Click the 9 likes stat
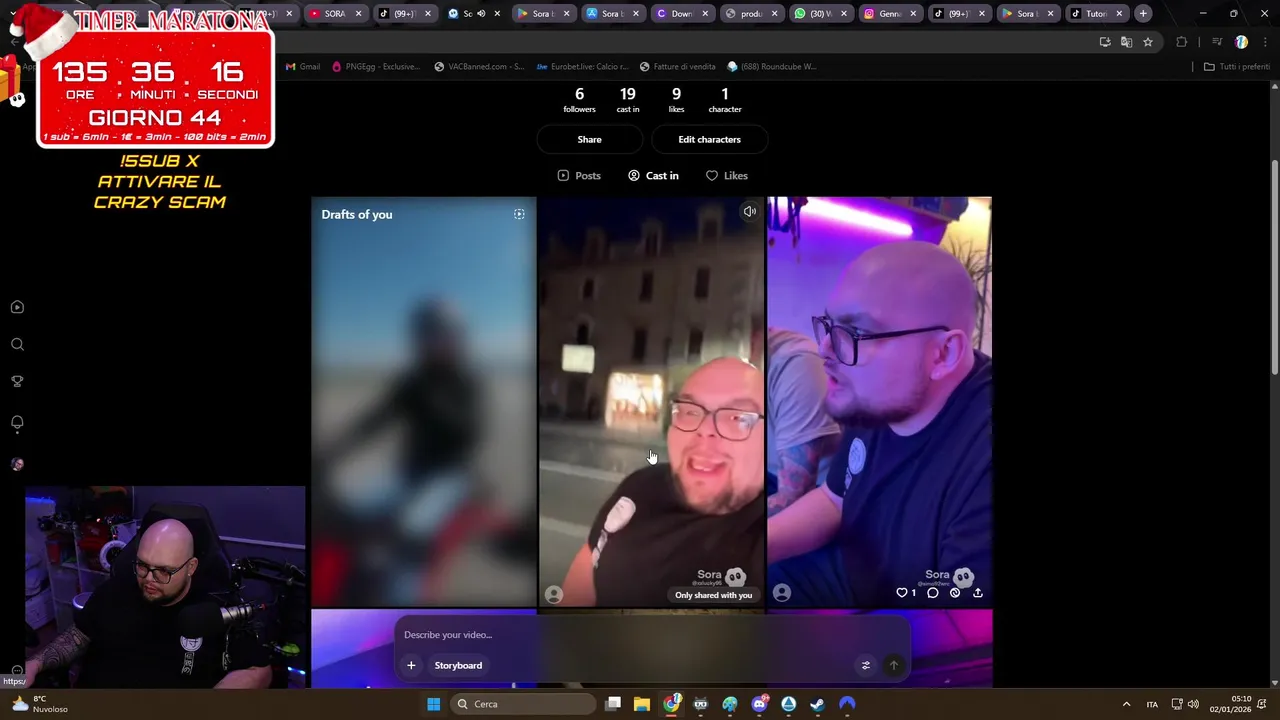 point(676,100)
